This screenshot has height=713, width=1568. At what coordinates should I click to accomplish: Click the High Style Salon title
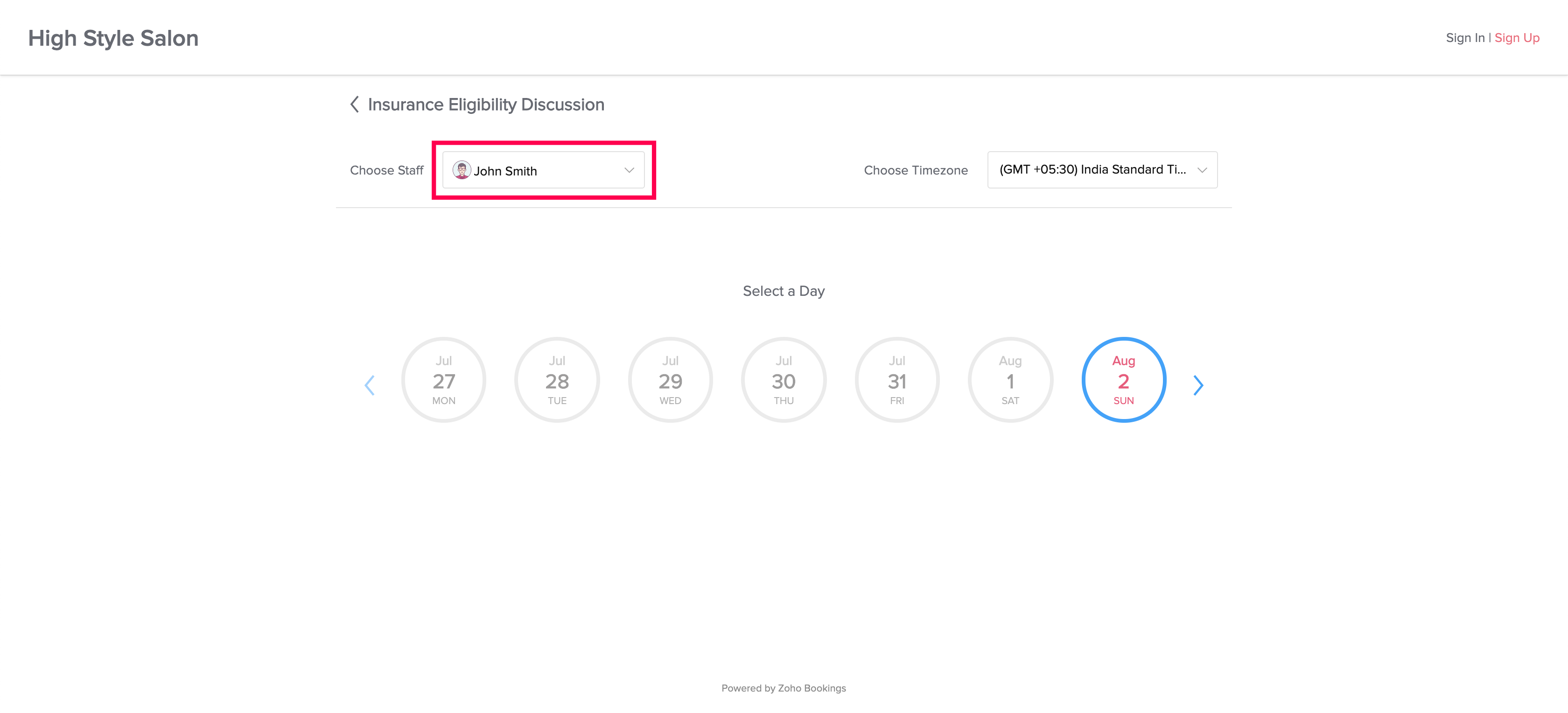(x=113, y=38)
